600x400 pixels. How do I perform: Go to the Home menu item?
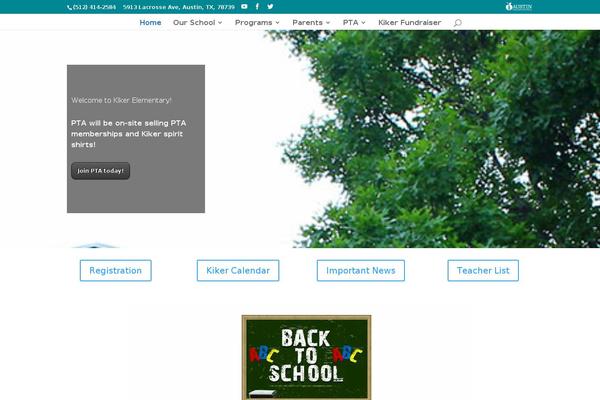click(150, 23)
